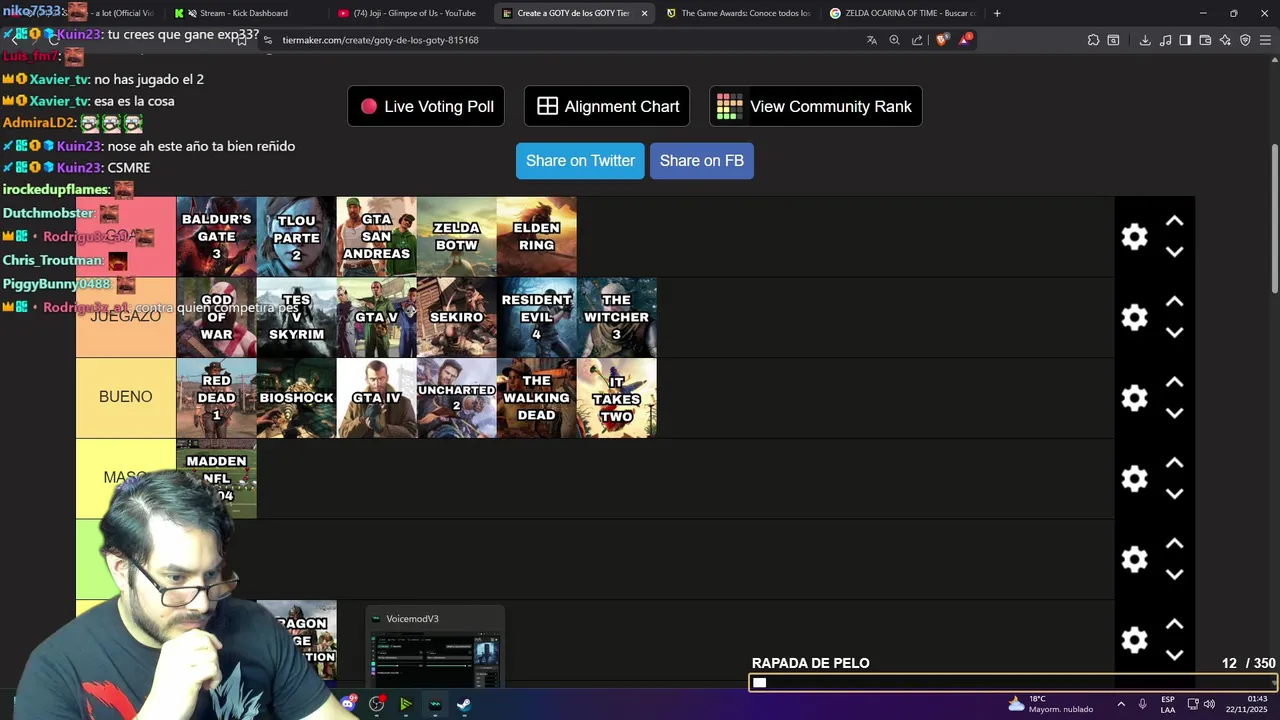
Task: Move the Dragon Age row up
Action: click(1175, 625)
